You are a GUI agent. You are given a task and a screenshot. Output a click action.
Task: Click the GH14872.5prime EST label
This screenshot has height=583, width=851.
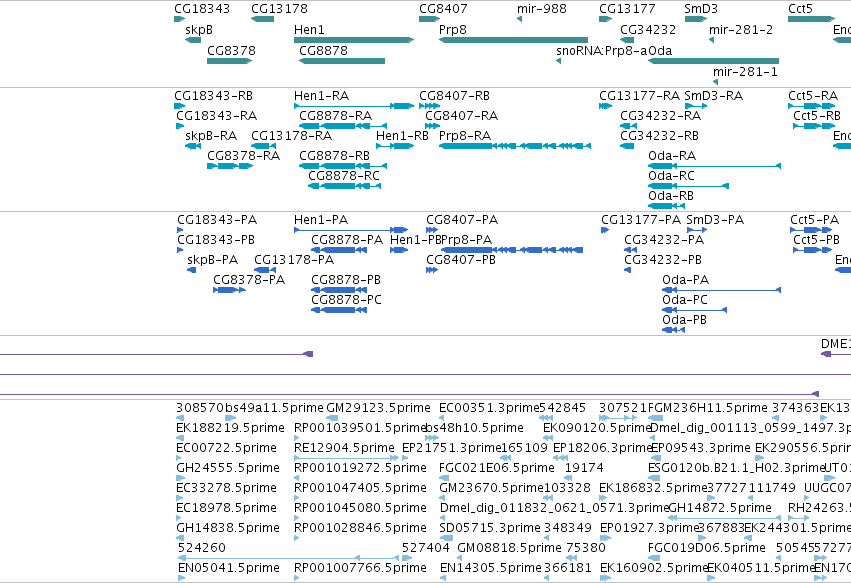720,508
